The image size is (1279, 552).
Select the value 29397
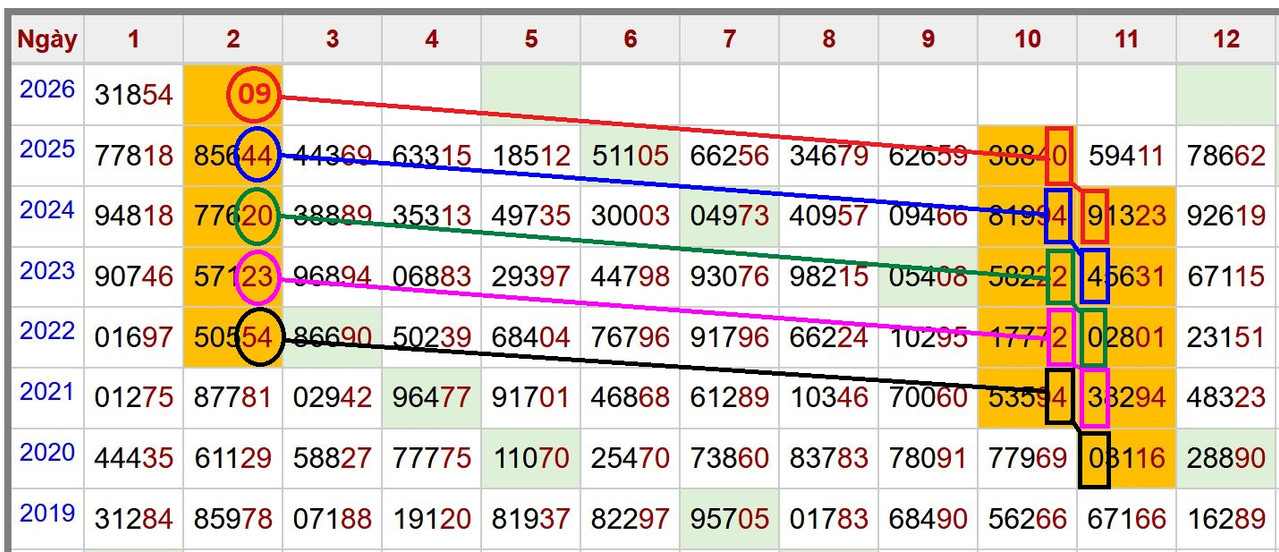(531, 277)
